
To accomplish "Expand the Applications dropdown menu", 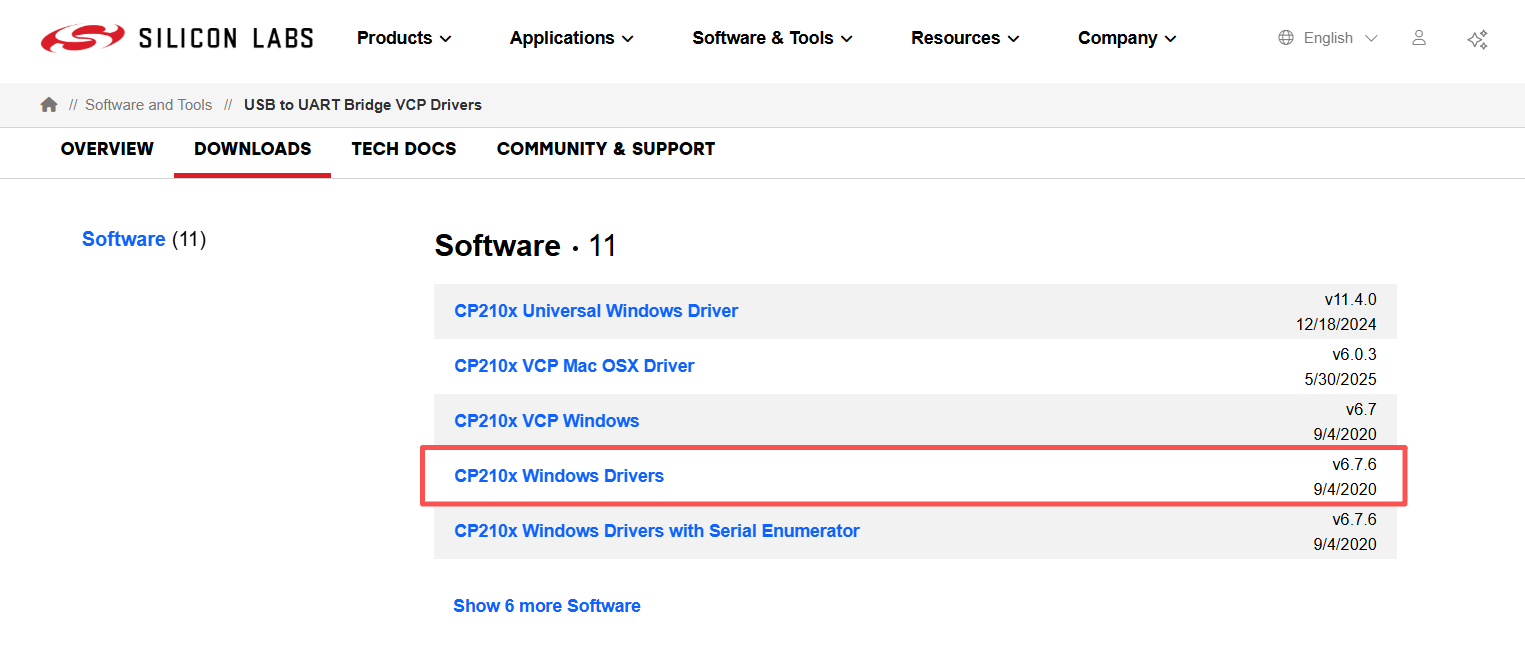I will point(571,38).
